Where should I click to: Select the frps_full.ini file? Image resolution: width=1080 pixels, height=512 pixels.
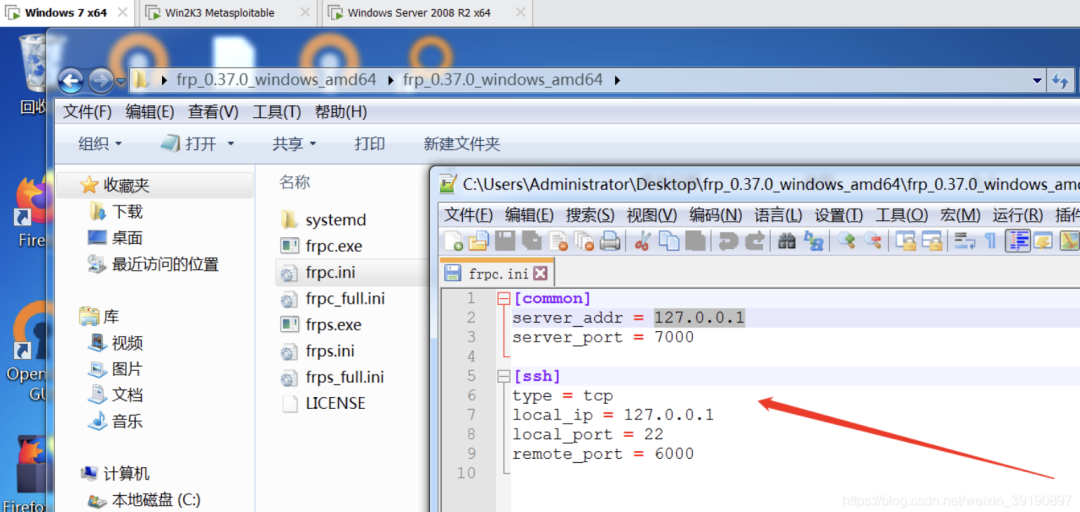[344, 377]
